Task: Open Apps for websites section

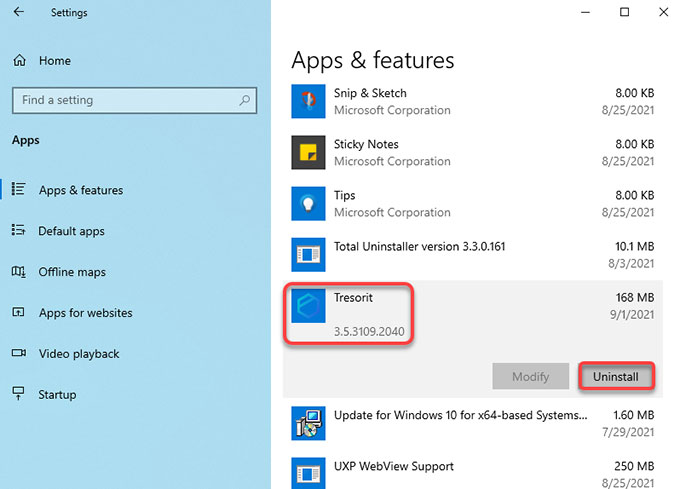Action: point(85,313)
